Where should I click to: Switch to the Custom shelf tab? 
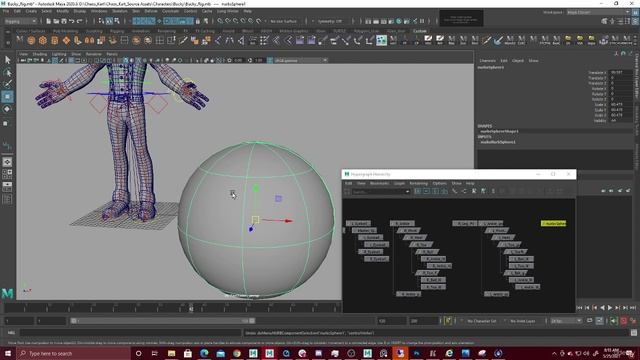point(420,31)
